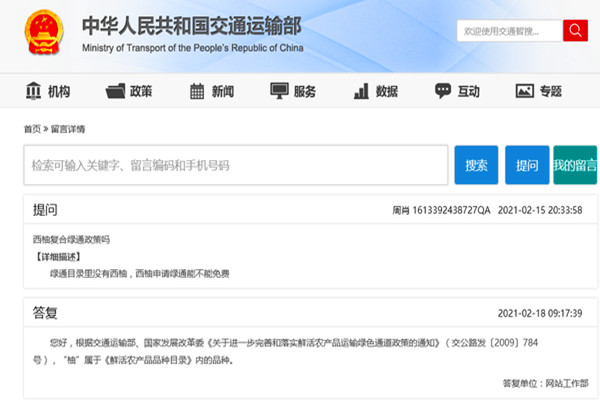Click the monitor icon beside 服务
Image resolution: width=600 pixels, height=400 pixels.
click(279, 91)
